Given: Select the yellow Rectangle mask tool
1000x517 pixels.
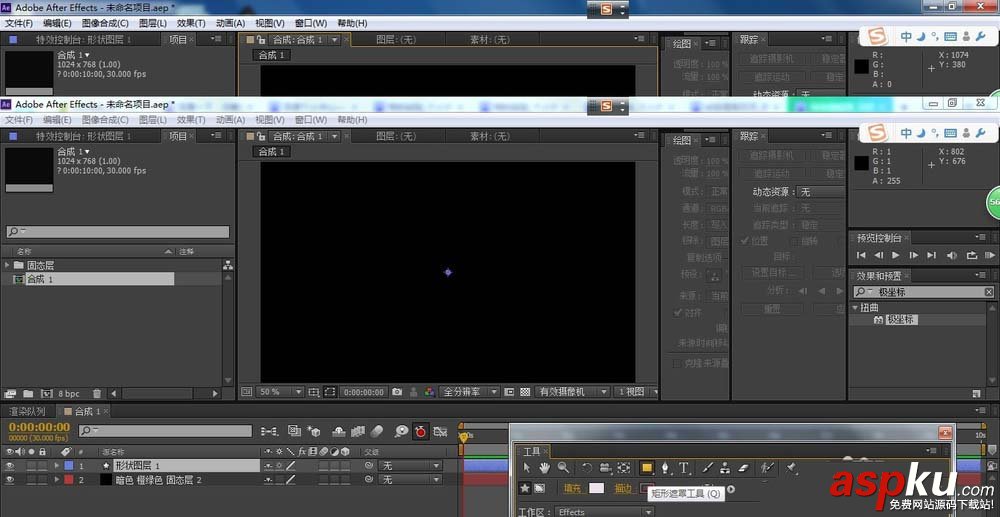Looking at the screenshot, I should pos(647,468).
